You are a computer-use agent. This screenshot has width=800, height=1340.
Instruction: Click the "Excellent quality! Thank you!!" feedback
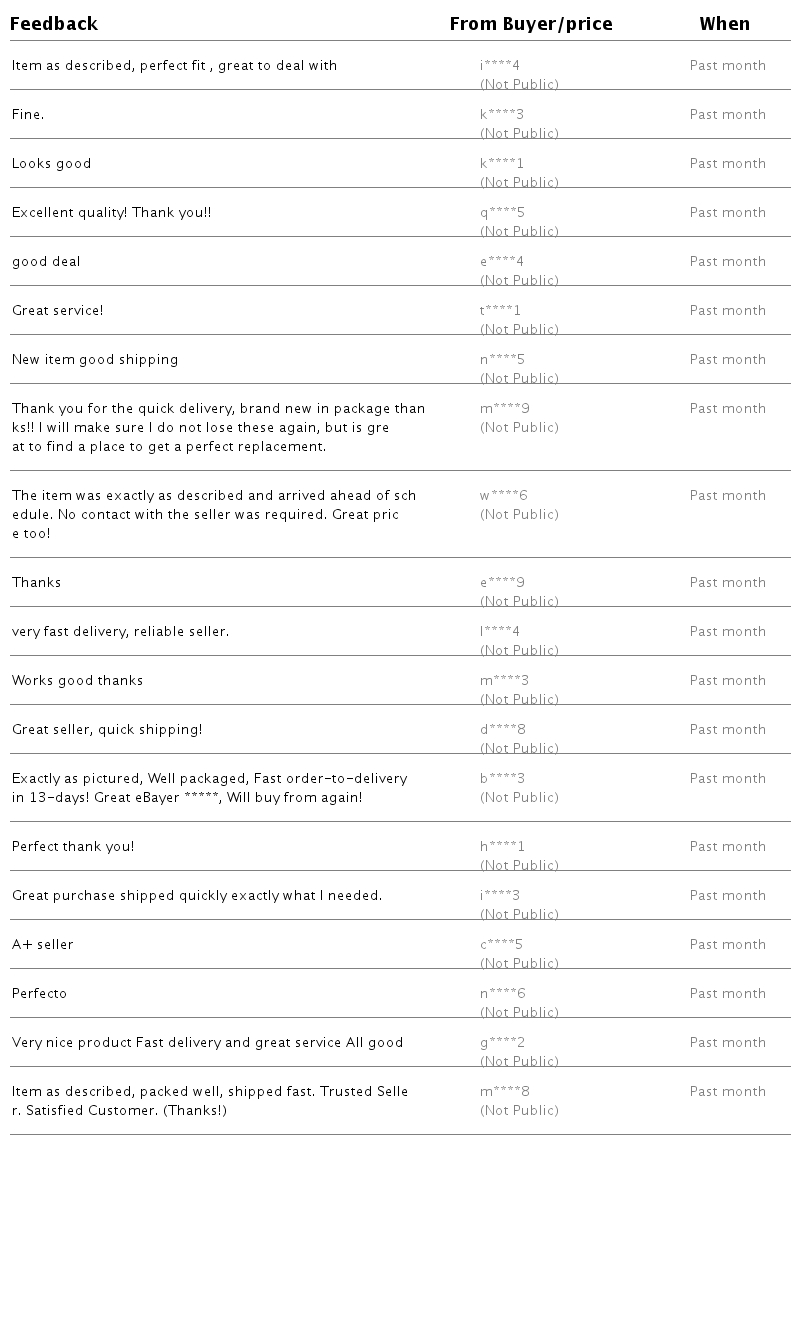[x=111, y=213]
